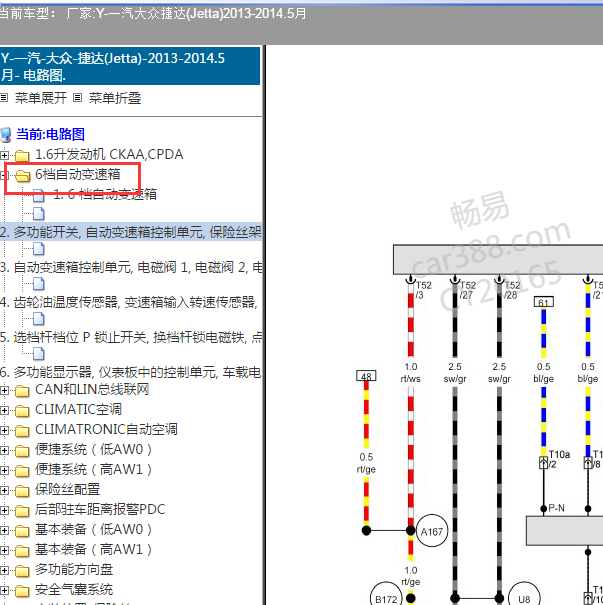Expand the 后部驻车距离报警PDC folder
Screen dimensions: 603x605
coord(4,510)
